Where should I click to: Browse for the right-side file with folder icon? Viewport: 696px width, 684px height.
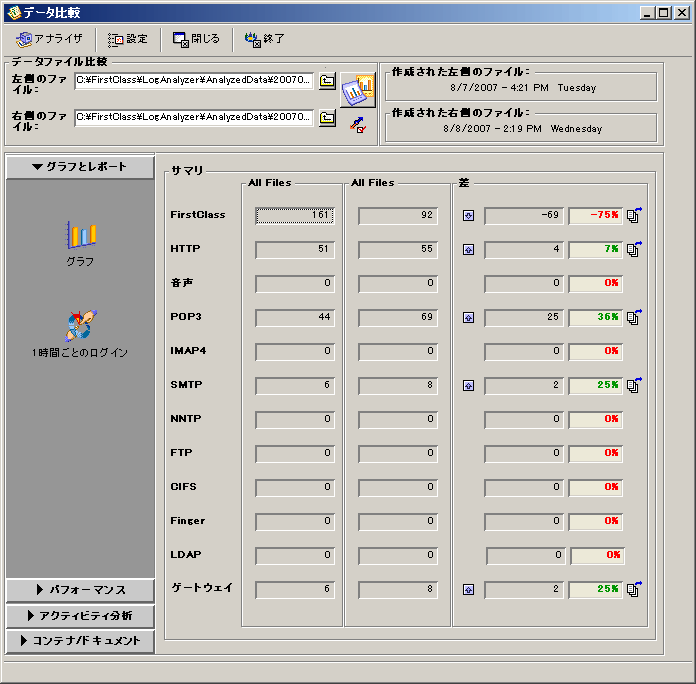327,119
